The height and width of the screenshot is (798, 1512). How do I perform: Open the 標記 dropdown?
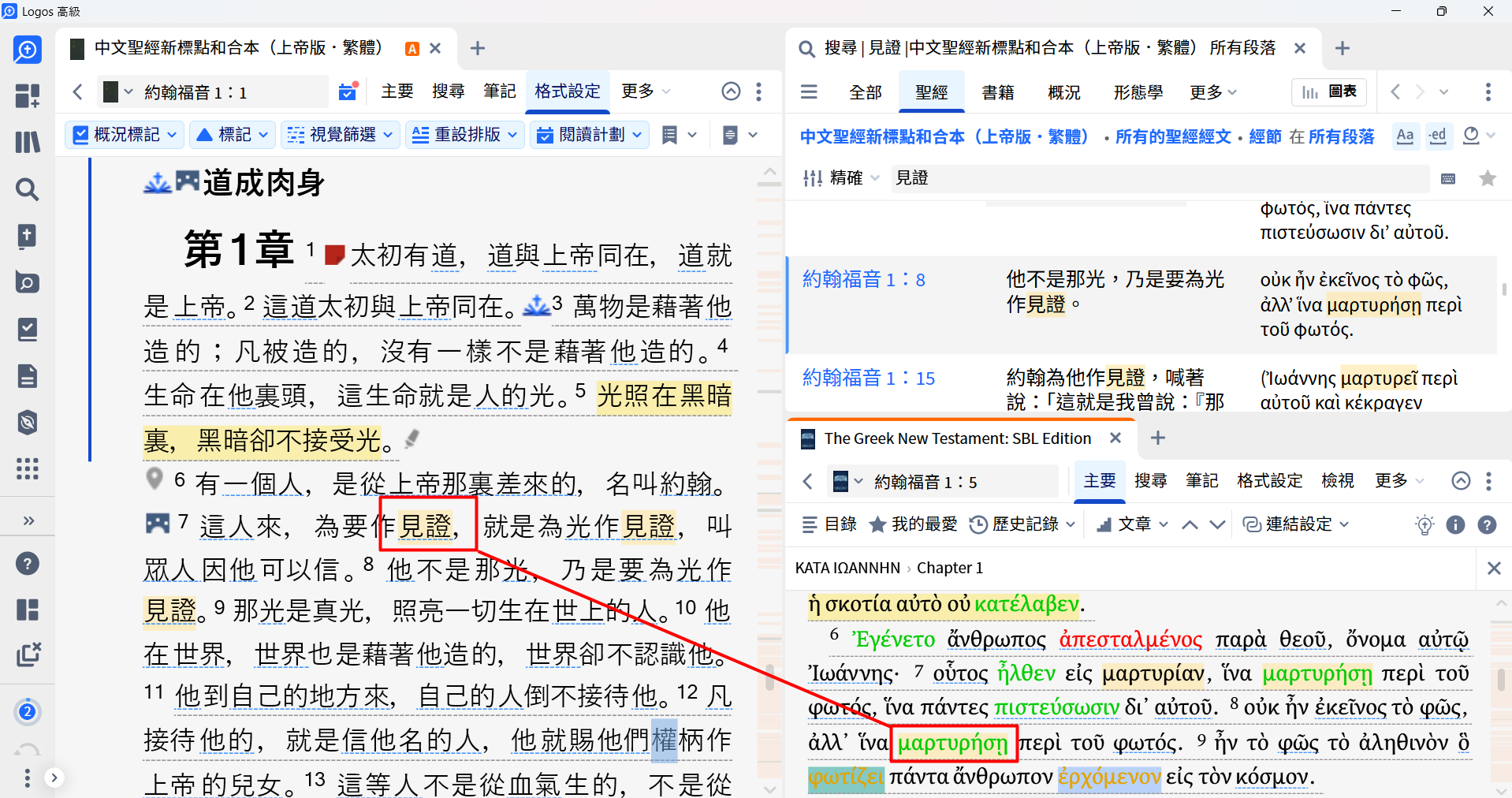pyautogui.click(x=232, y=135)
